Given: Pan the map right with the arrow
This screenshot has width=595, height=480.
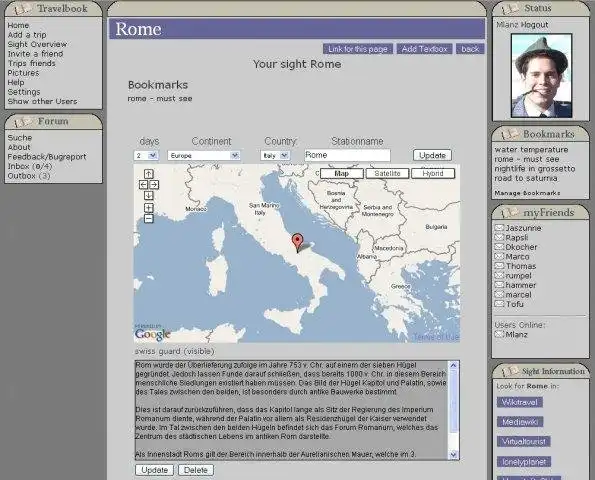Looking at the screenshot, I should [x=154, y=185].
